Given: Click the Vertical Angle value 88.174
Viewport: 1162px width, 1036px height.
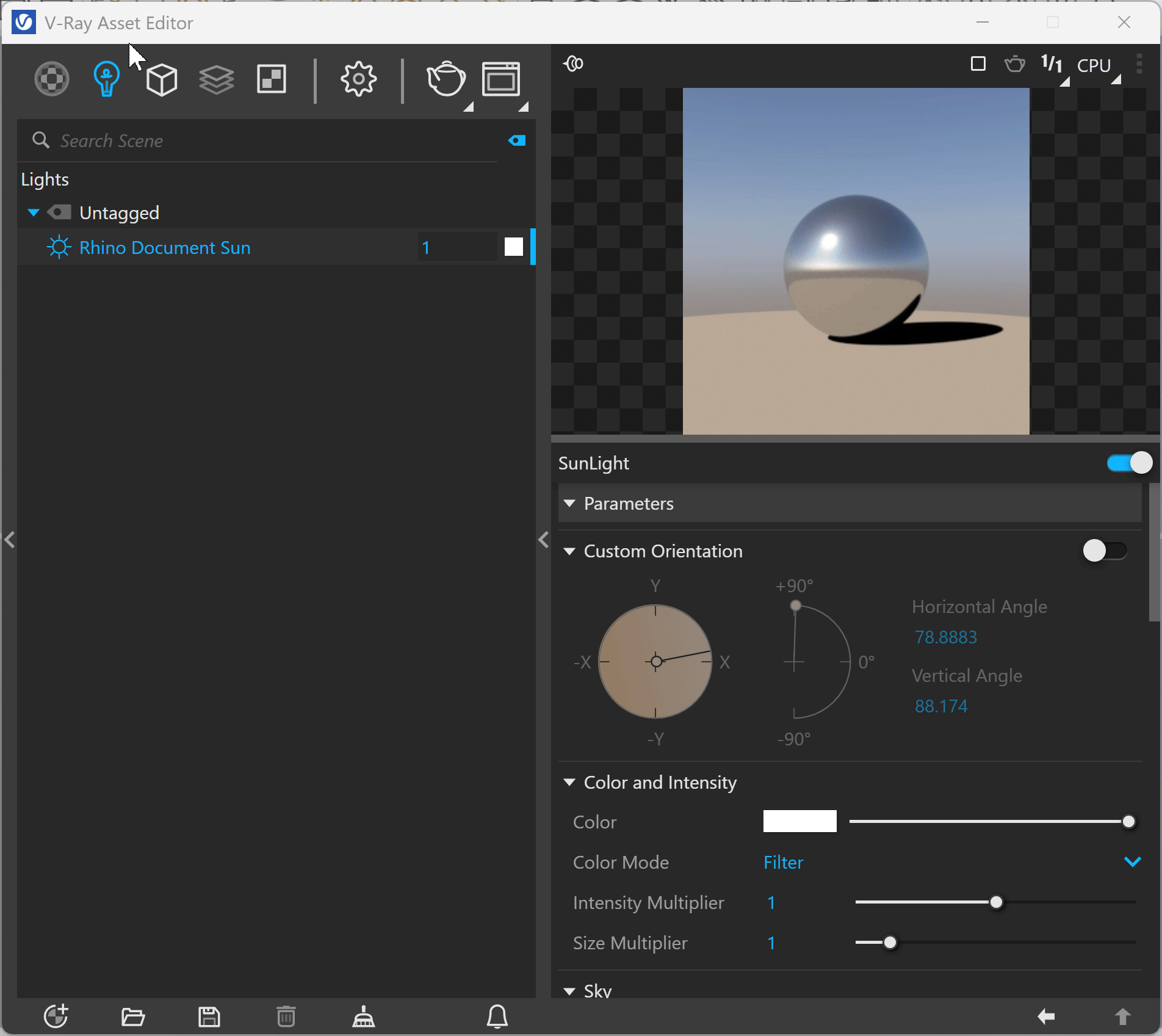Looking at the screenshot, I should point(941,706).
